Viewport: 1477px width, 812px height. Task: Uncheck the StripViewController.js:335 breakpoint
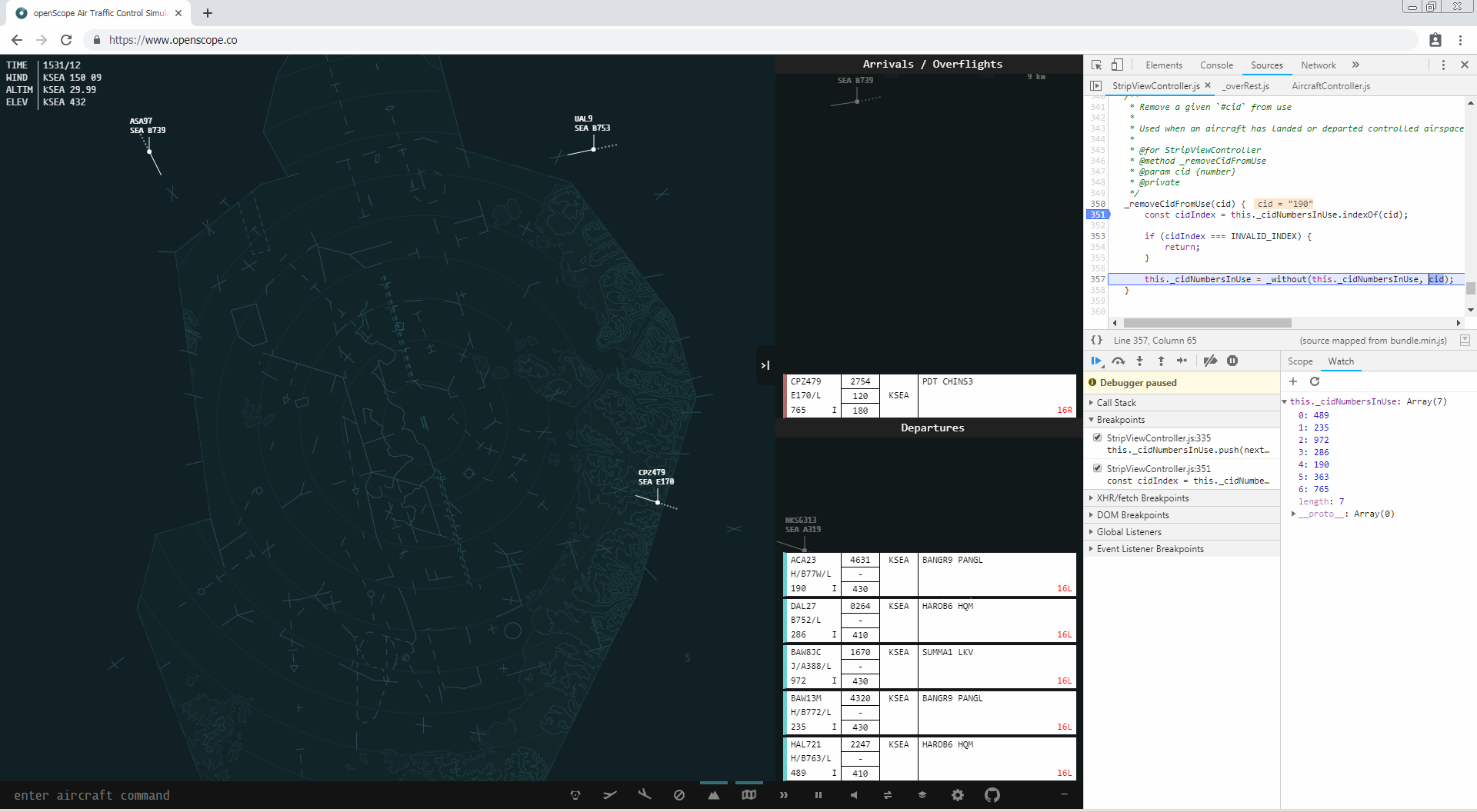coord(1098,438)
